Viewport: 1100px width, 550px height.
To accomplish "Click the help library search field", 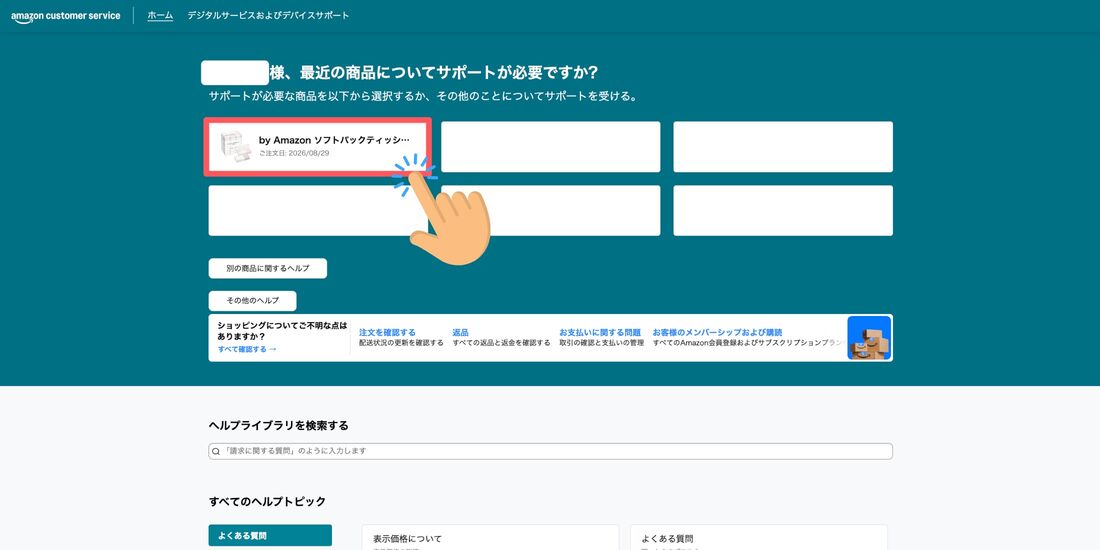I will 551,451.
